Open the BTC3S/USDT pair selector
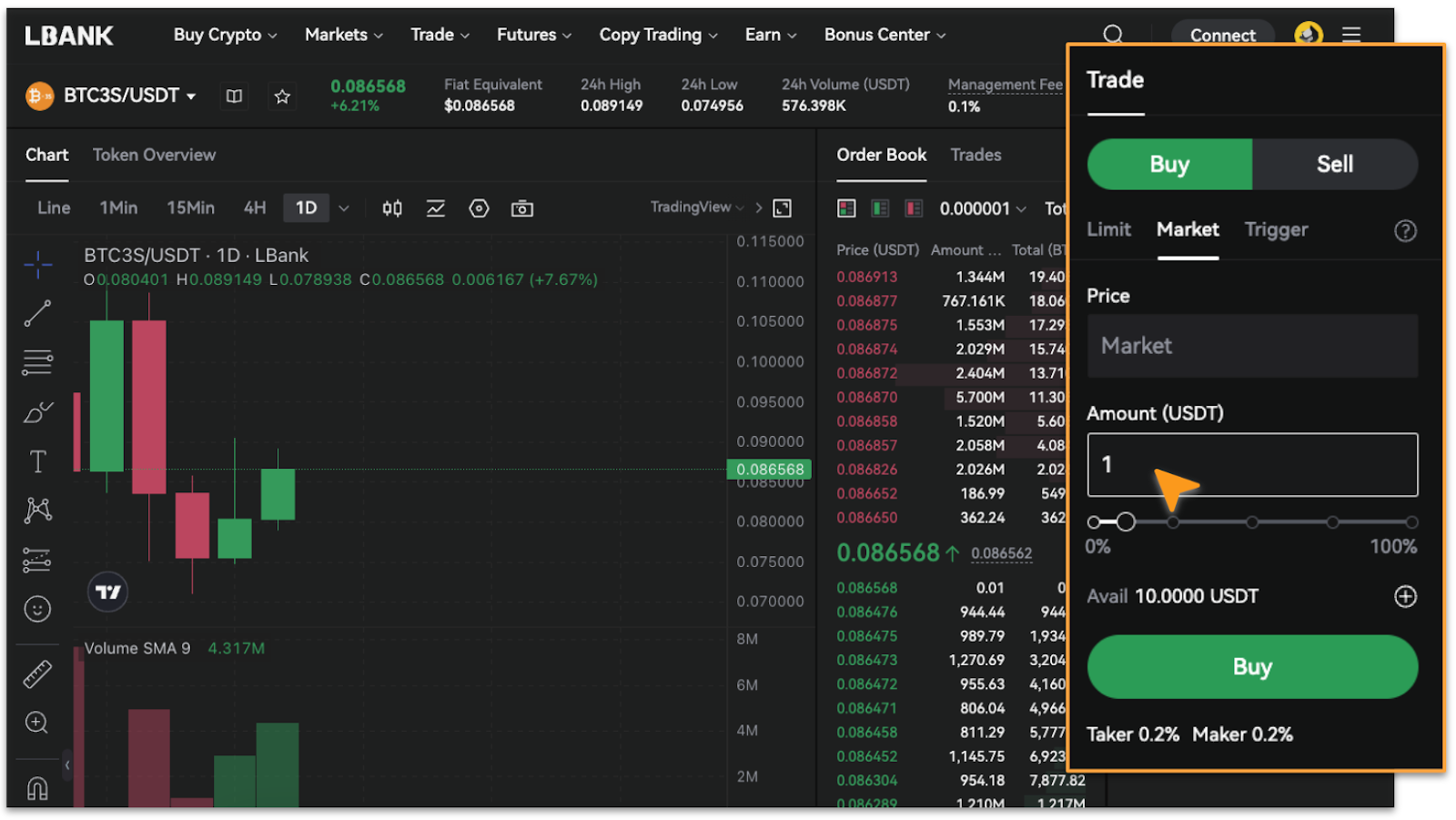The width and height of the screenshot is (1456, 820). tap(127, 95)
